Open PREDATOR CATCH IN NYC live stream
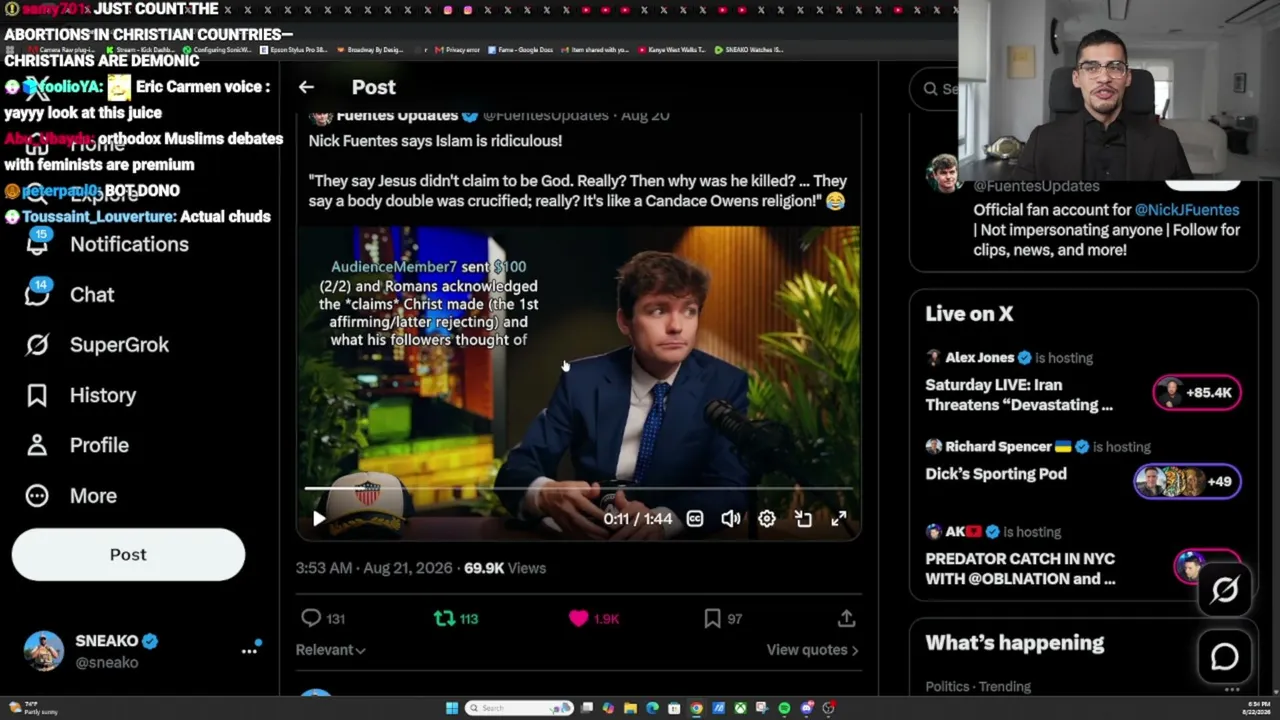Screen dimensions: 1280x720 coord(1020,568)
